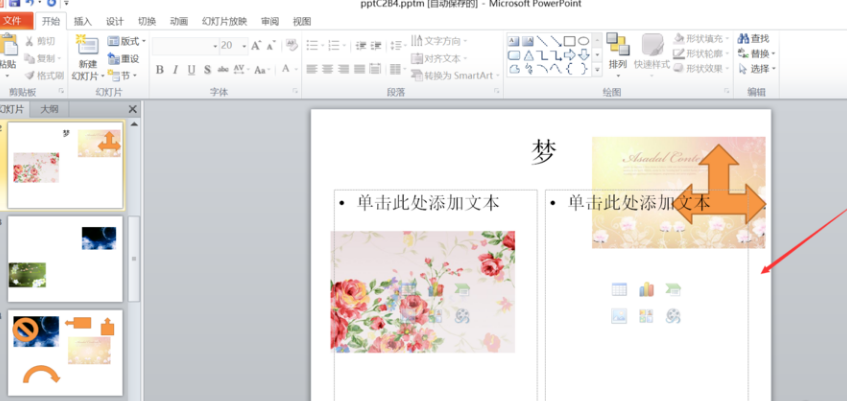Select the oval shape in shapes gallery

[x=583, y=41]
